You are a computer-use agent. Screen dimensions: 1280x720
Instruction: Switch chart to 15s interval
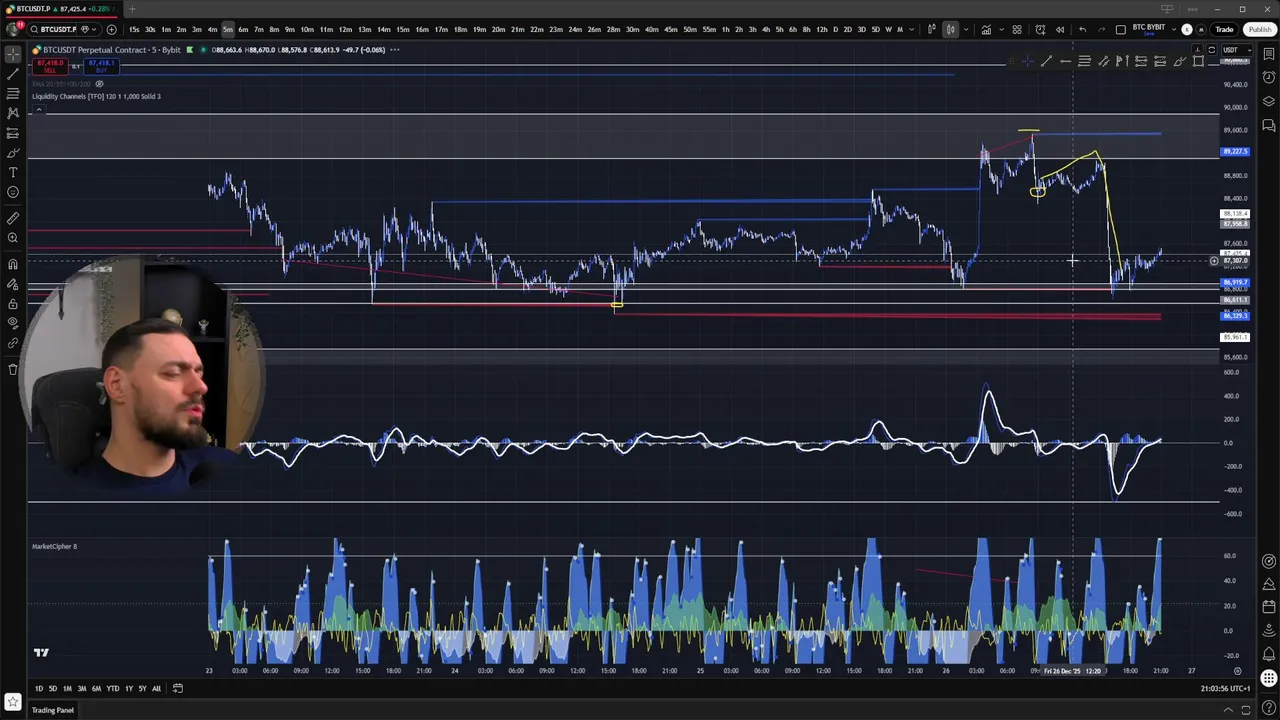click(x=134, y=29)
